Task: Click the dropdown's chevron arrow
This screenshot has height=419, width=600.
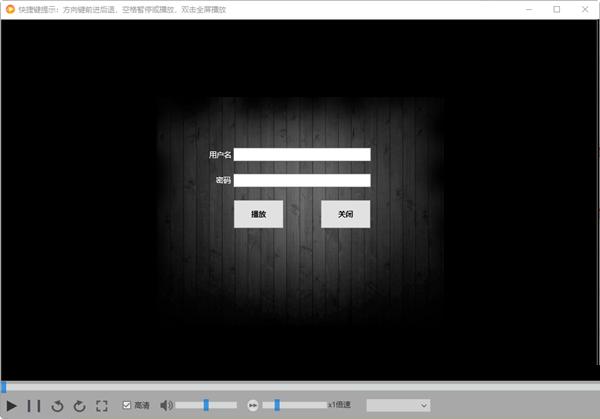Action: [424, 405]
